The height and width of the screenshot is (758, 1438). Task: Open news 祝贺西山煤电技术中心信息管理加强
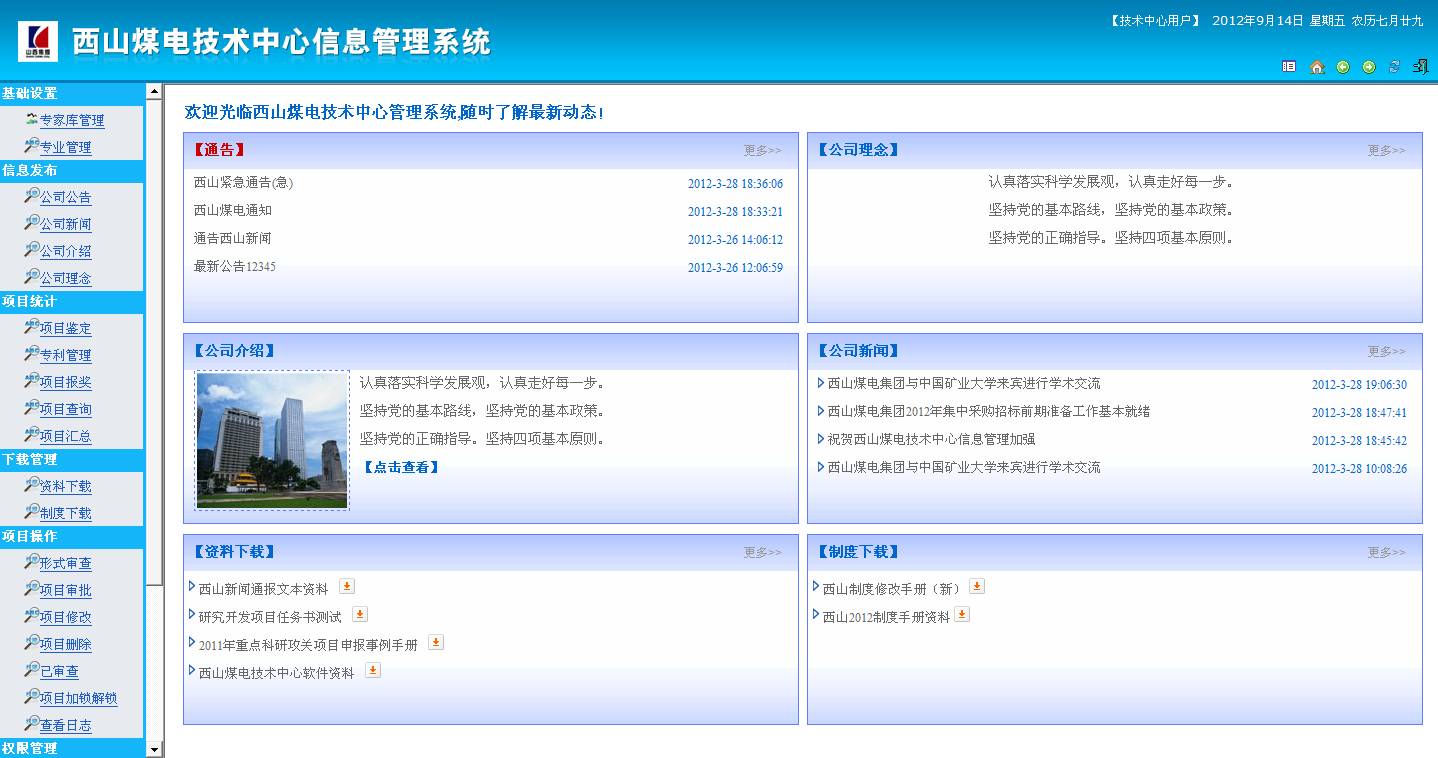[x=931, y=439]
